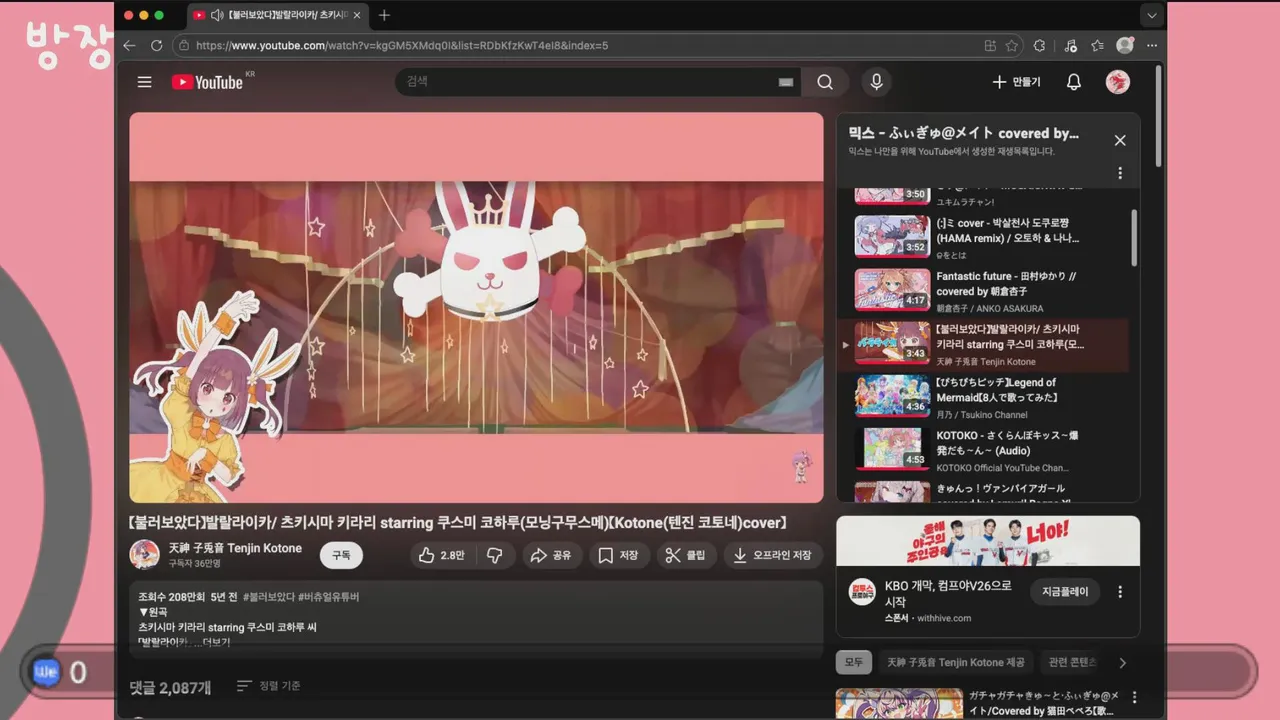Click the overlay counter icon showing 0
Viewport: 1280px width, 720px height.
46,673
